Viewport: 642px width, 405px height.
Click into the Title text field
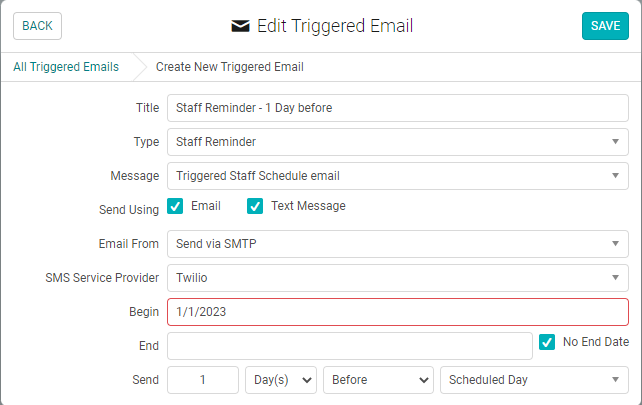coord(398,108)
